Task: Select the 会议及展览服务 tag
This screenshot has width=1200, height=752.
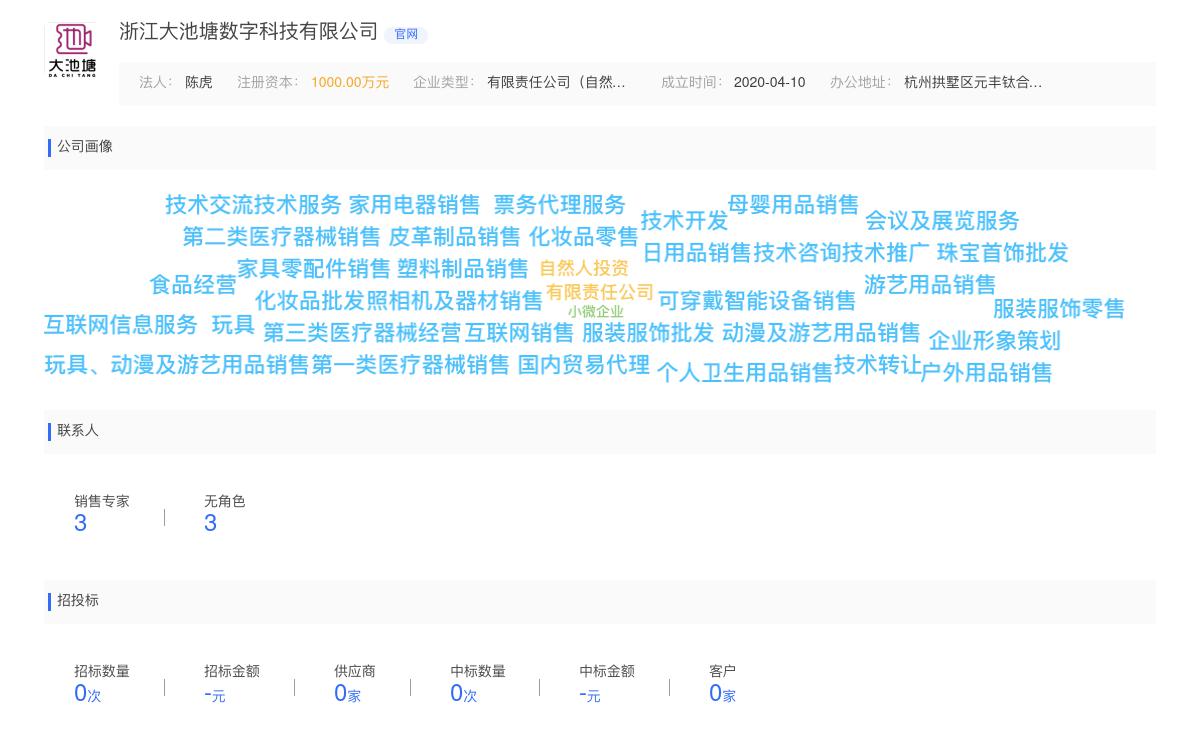Action: 942,221
